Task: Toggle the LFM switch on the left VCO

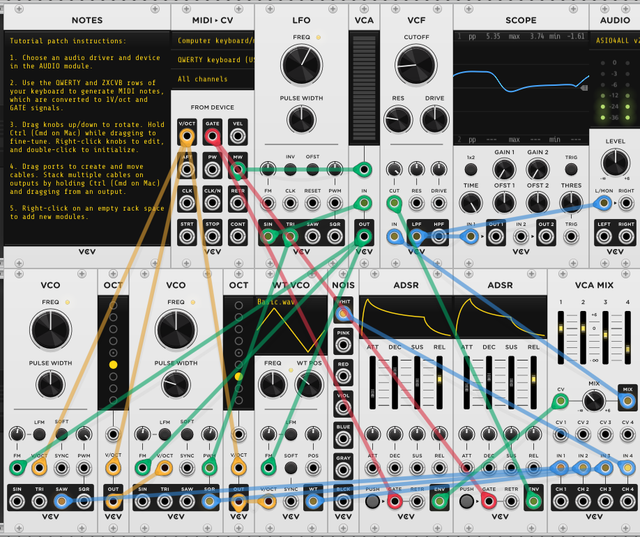Action: (x=39, y=434)
